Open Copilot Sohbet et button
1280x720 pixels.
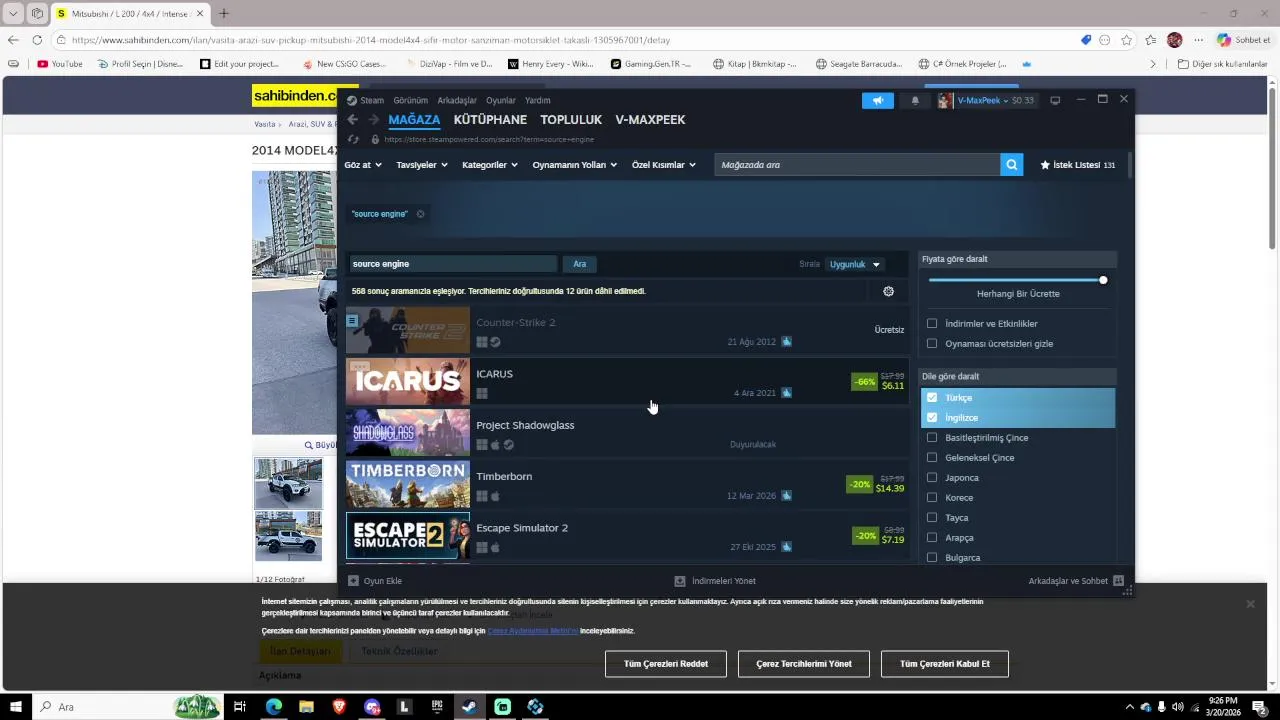(x=1244, y=40)
